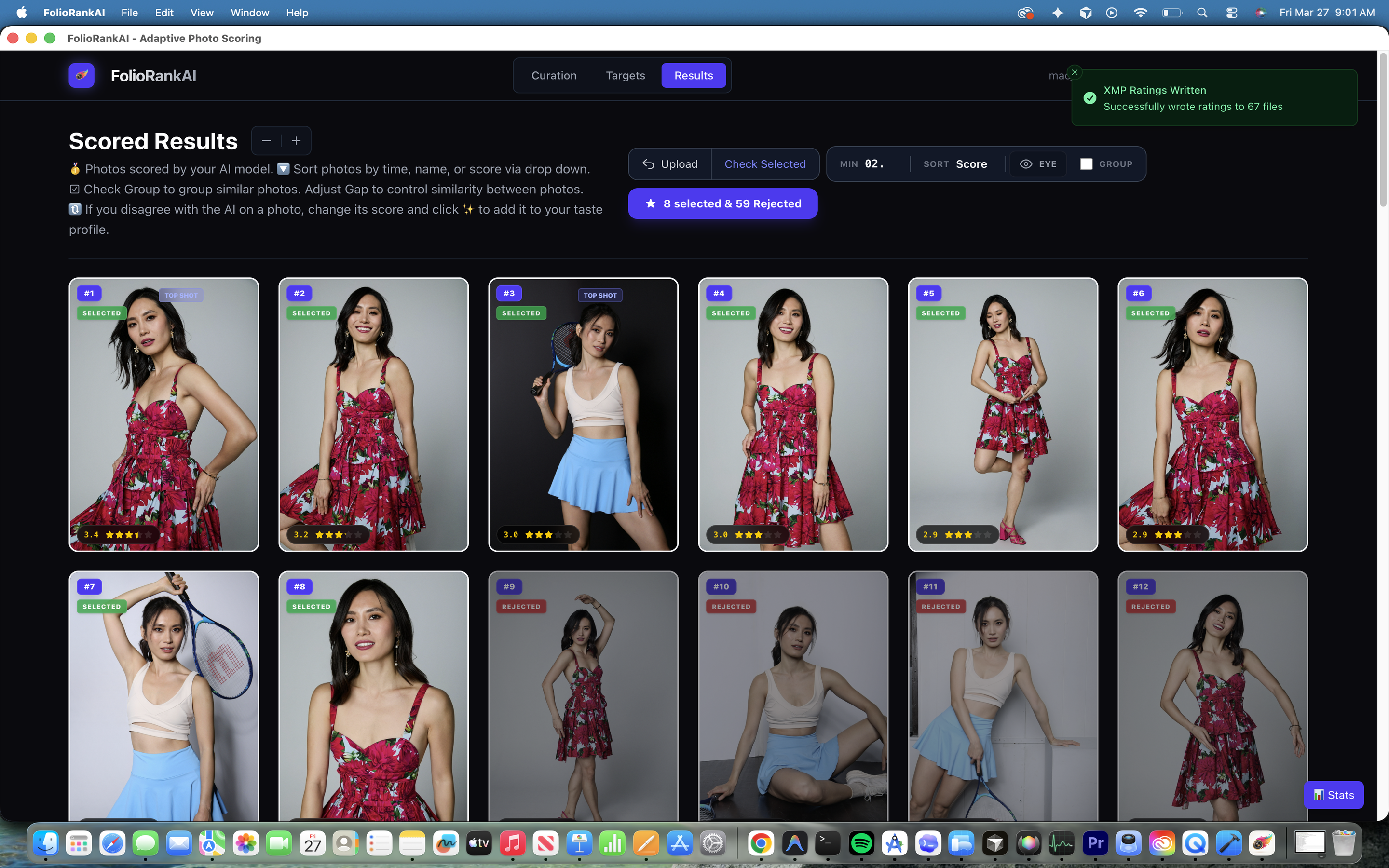Image resolution: width=1389 pixels, height=868 pixels.
Task: Open photo #5 full-body thumbnail
Action: click(1003, 415)
